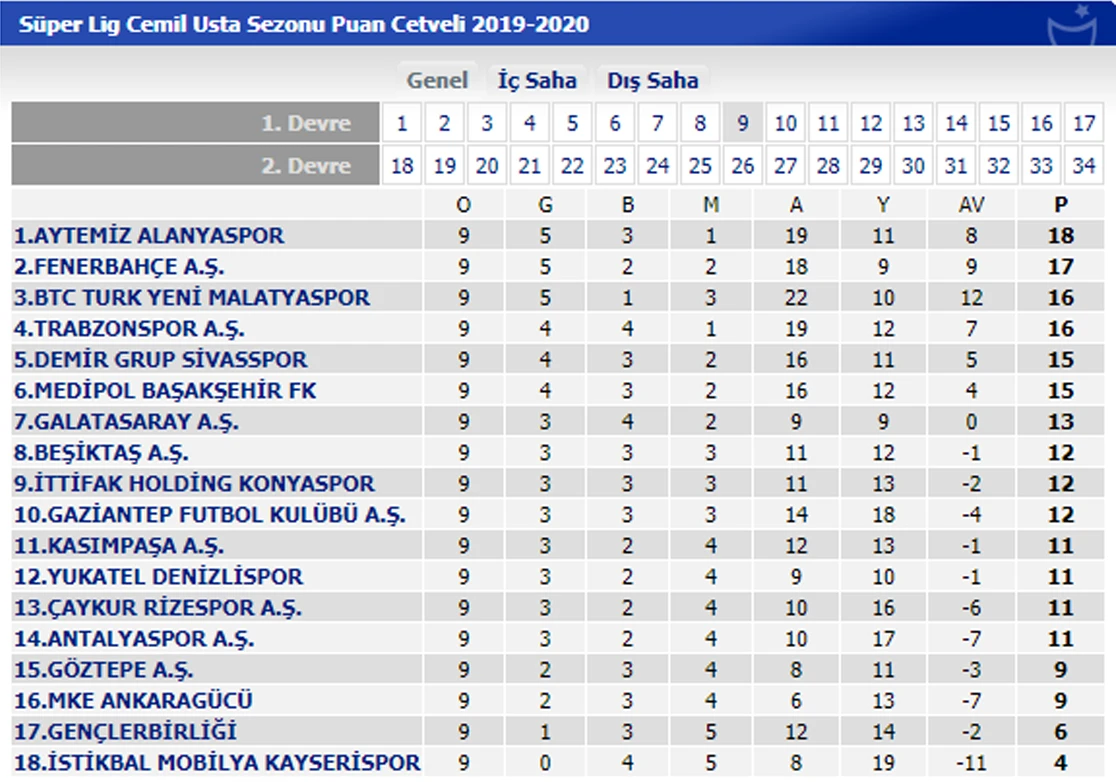The width and height of the screenshot is (1116, 782).
Task: Click the league logo icon in header
Action: [x=1071, y=27]
